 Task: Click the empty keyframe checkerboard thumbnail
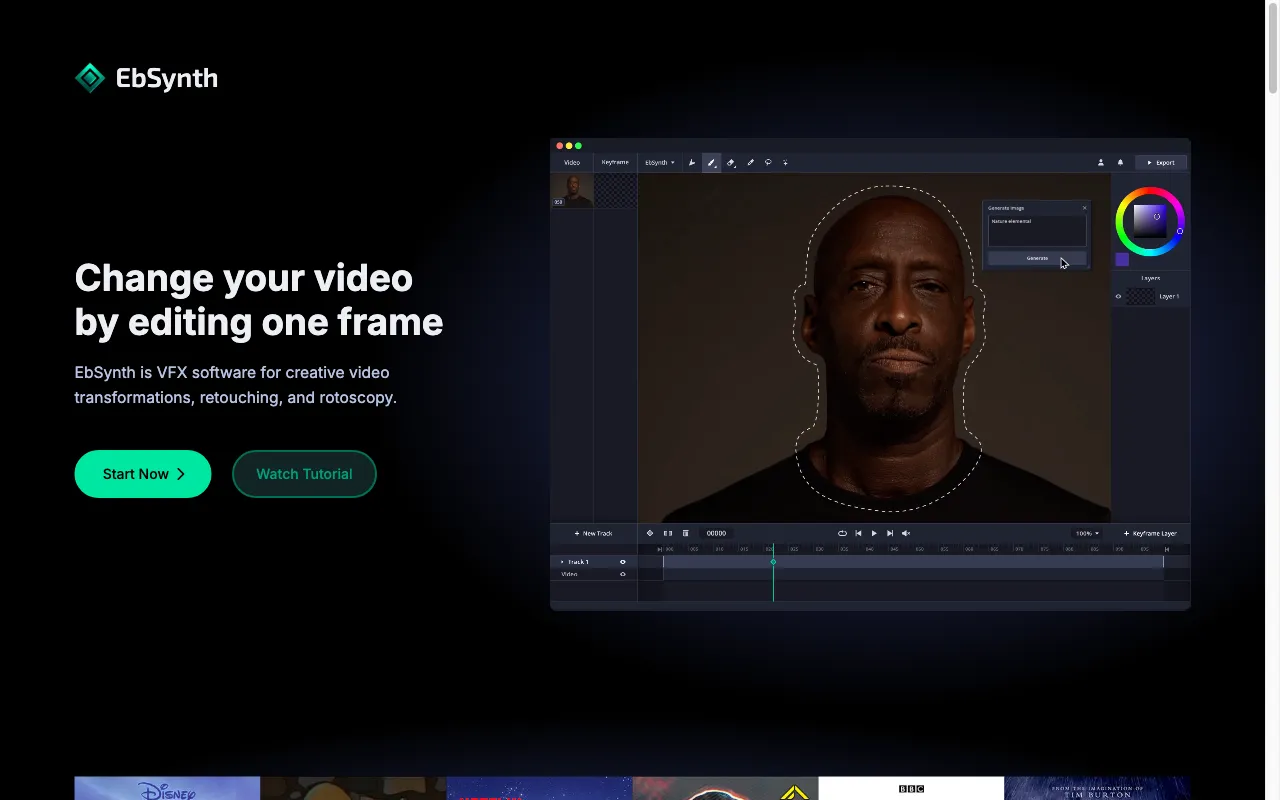pos(616,190)
